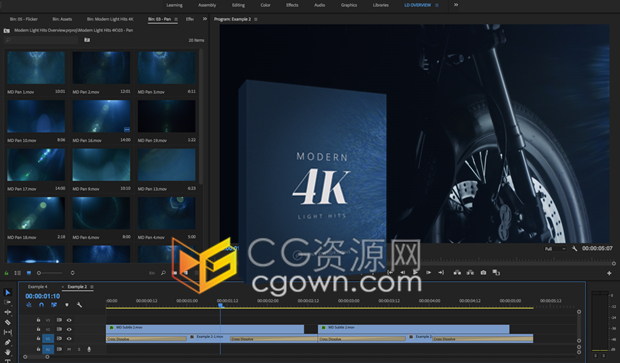
Task: Select the Selection tool arrow
Action: [x=8, y=293]
